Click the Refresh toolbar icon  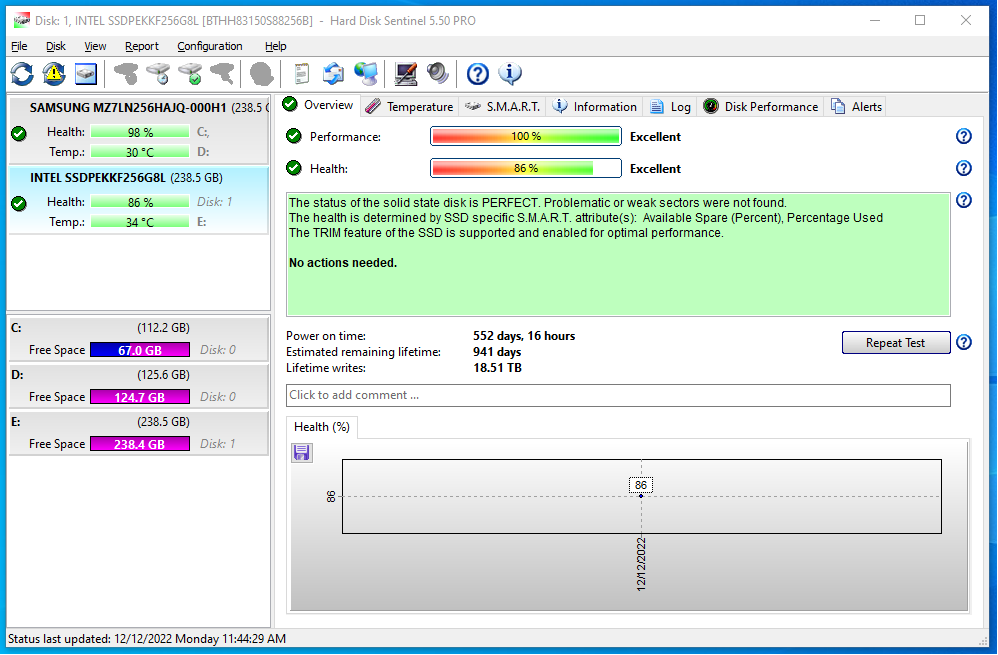click(x=22, y=73)
